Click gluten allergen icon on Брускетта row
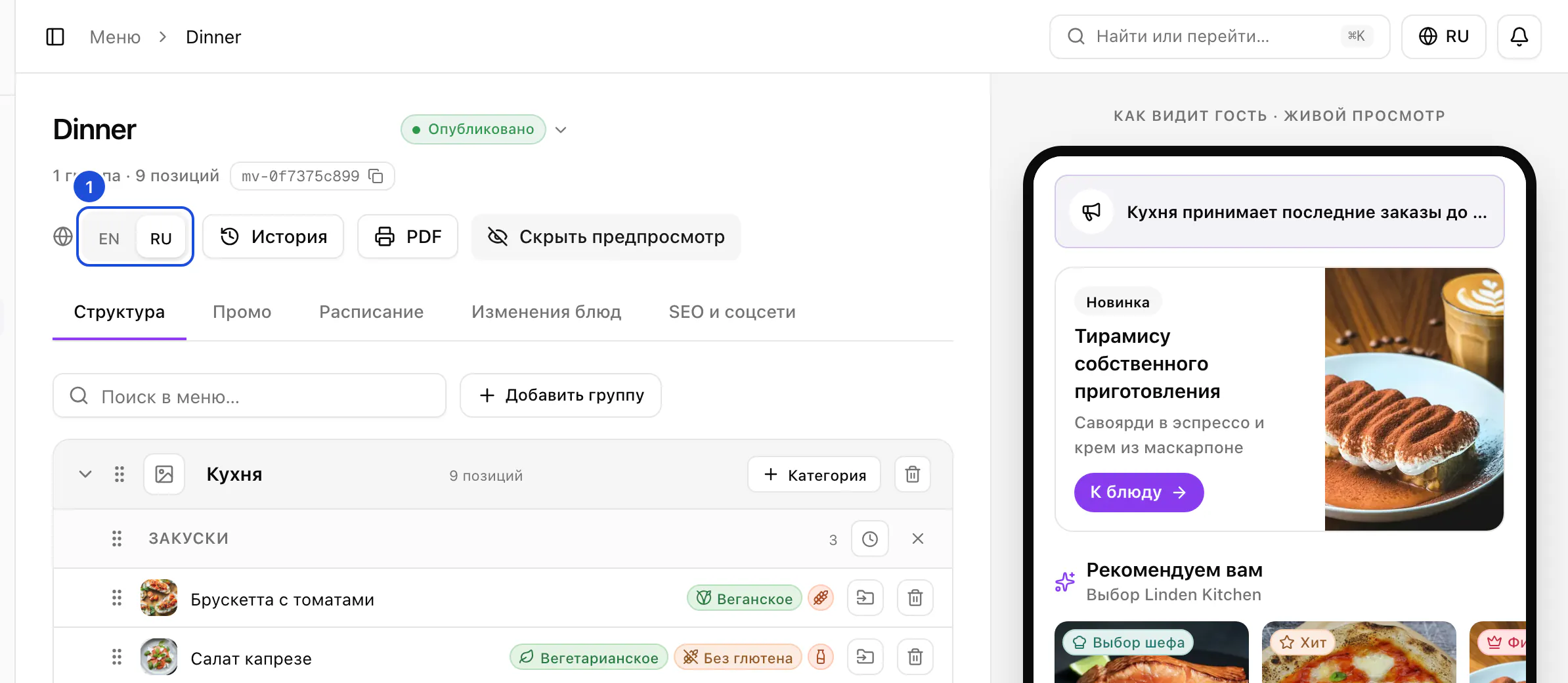 point(821,598)
